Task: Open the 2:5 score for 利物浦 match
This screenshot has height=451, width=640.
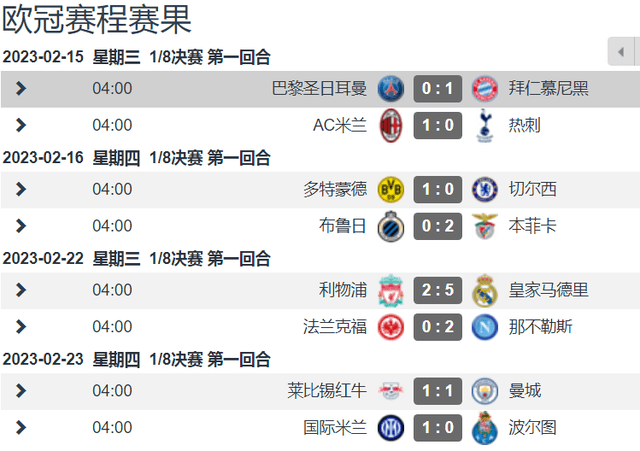Action: 438,290
